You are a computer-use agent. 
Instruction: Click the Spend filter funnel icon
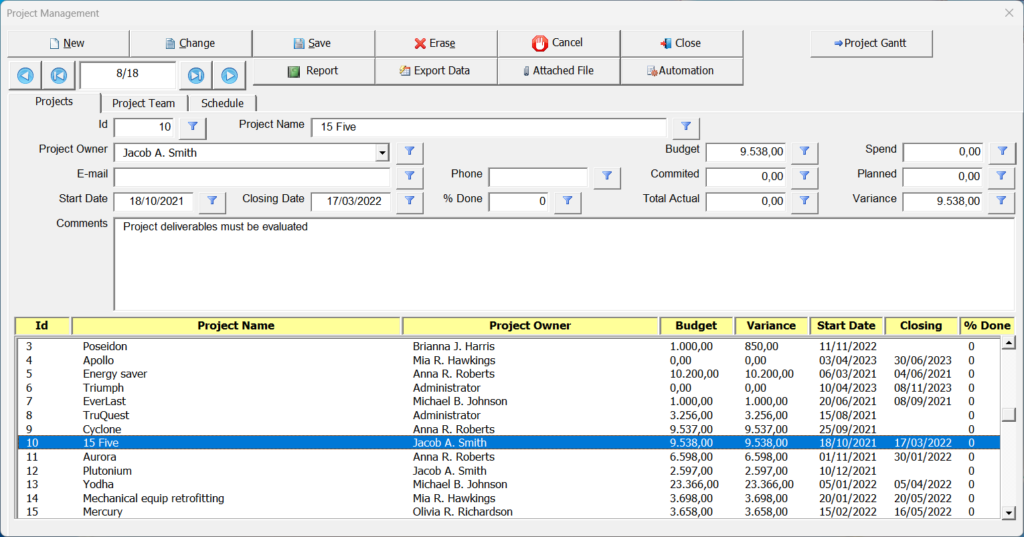point(1002,152)
